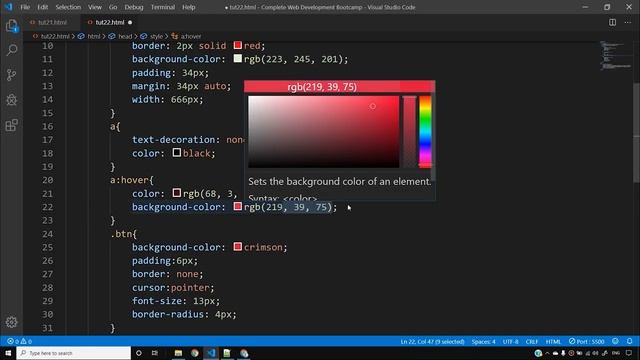
Task: Click html in the breadcrumb path
Action: click(x=93, y=36)
